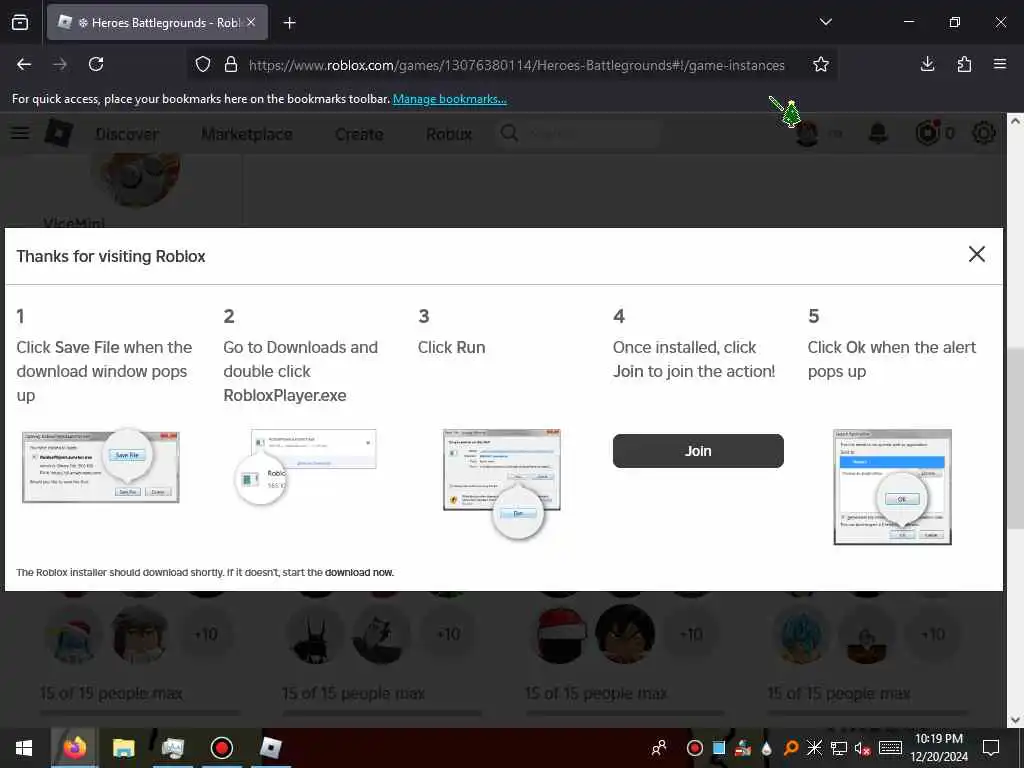Click the Thanks for visiting Roblox title

coord(111,257)
